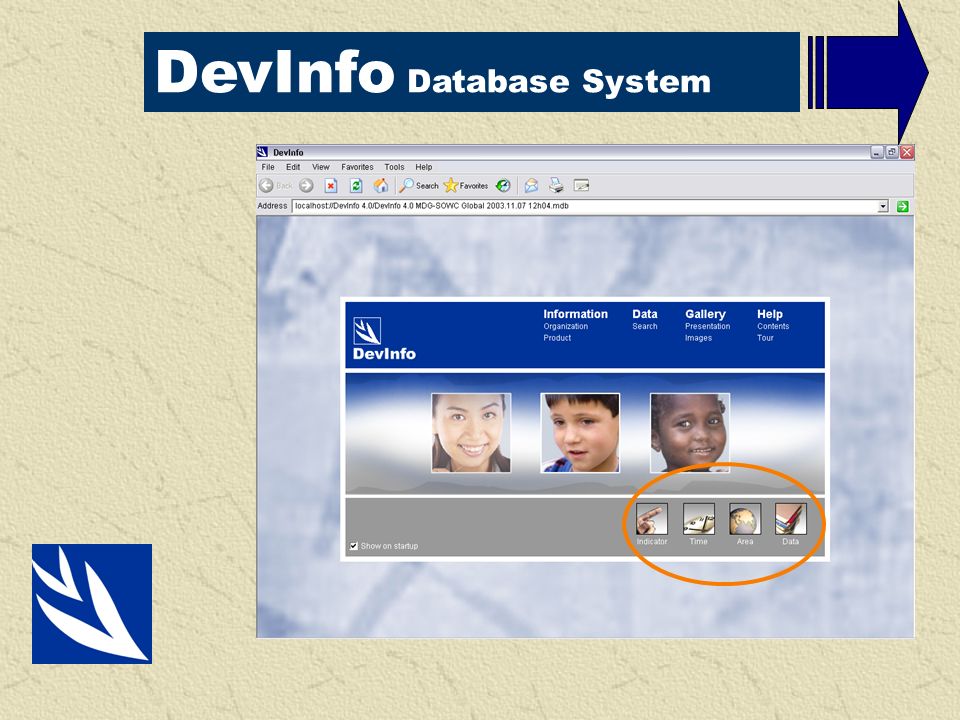Open the Indicator icon button

[651, 519]
